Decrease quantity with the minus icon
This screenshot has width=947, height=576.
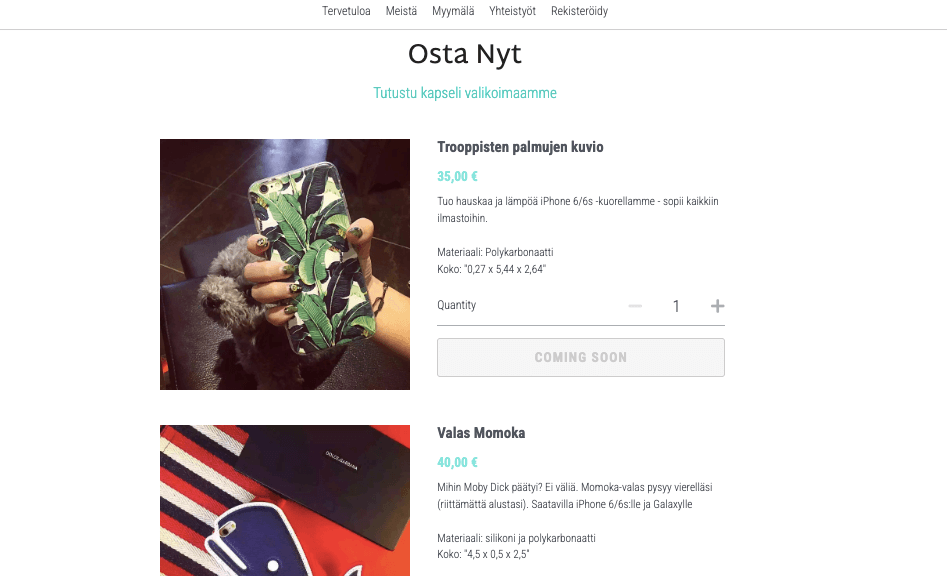pos(635,306)
